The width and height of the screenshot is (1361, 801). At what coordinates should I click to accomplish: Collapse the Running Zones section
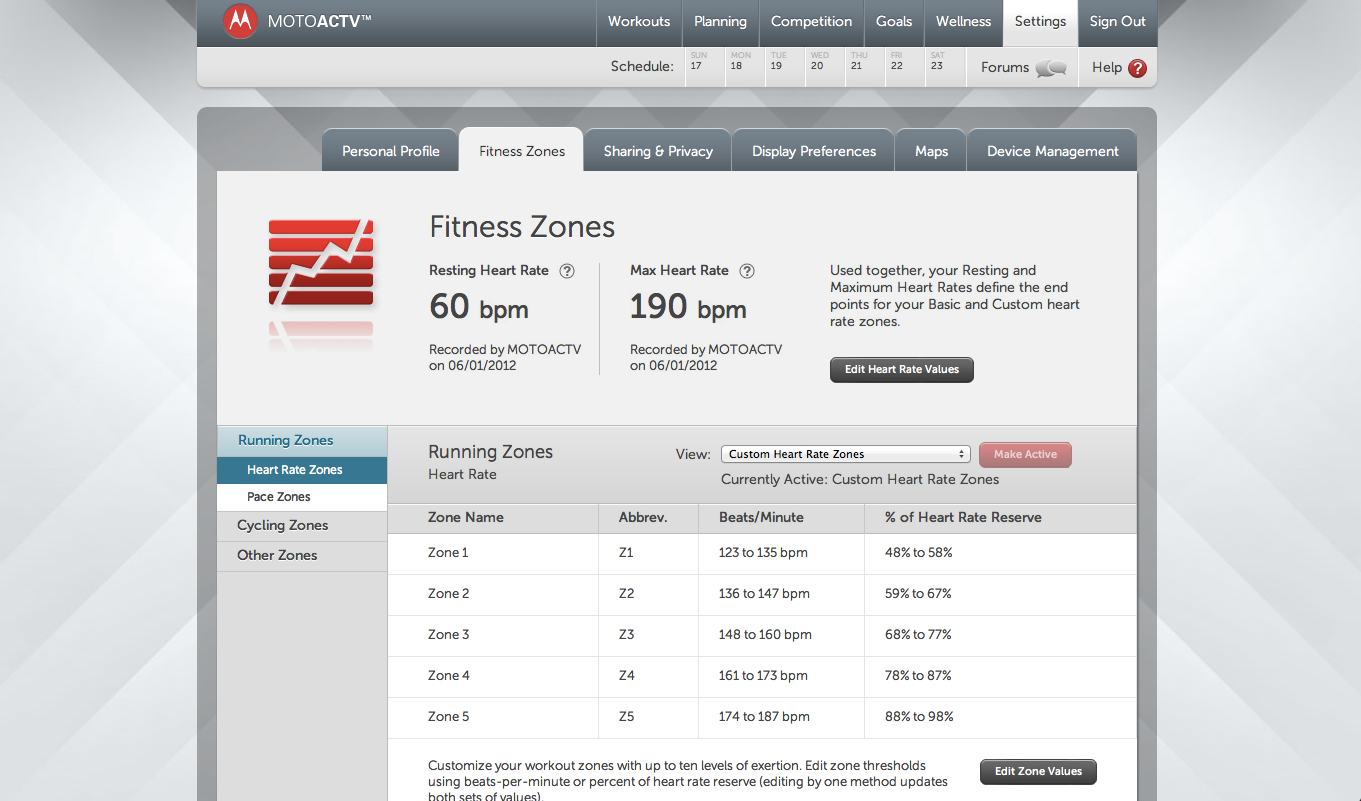286,441
